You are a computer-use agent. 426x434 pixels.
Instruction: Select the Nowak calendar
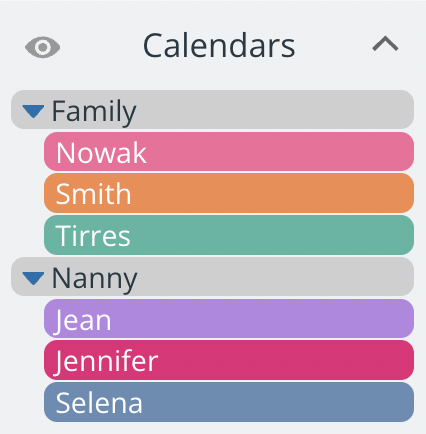tap(229, 152)
